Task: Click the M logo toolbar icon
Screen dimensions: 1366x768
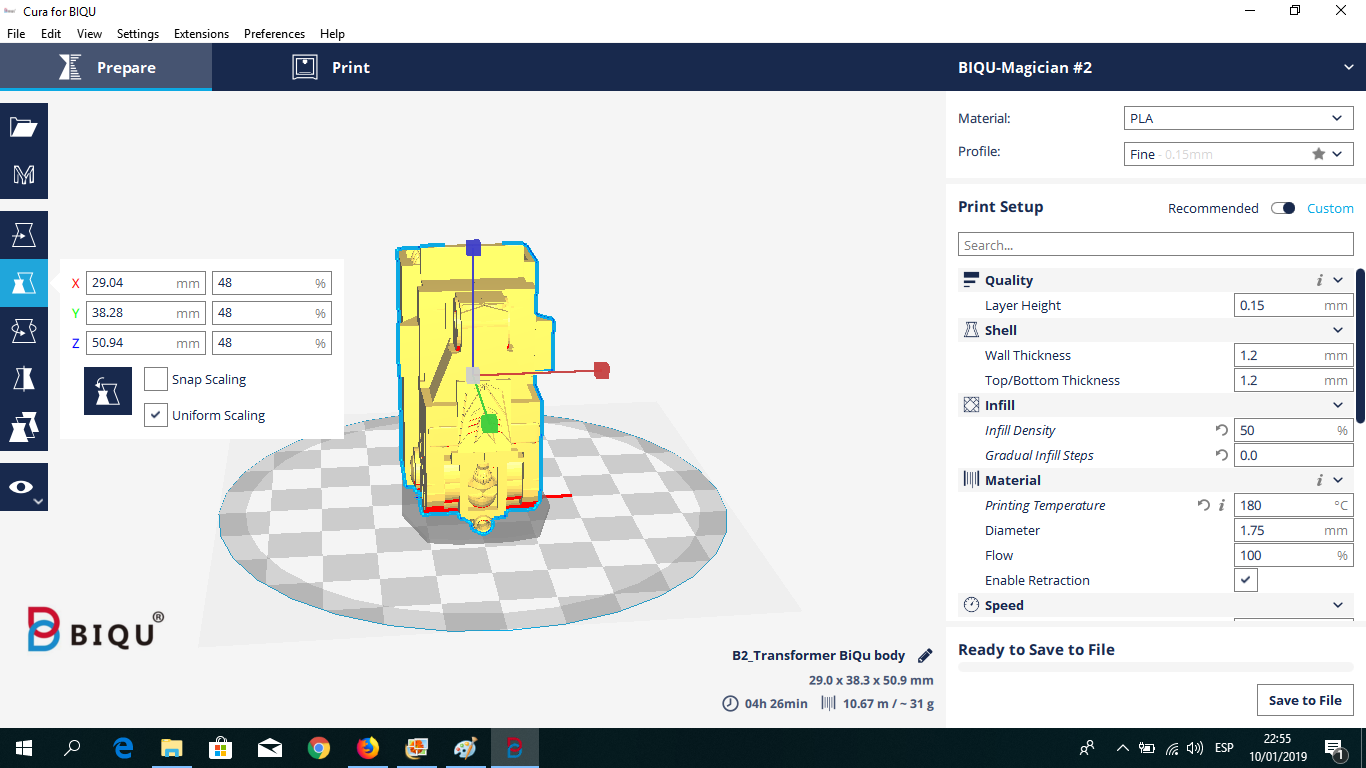Action: 24,175
